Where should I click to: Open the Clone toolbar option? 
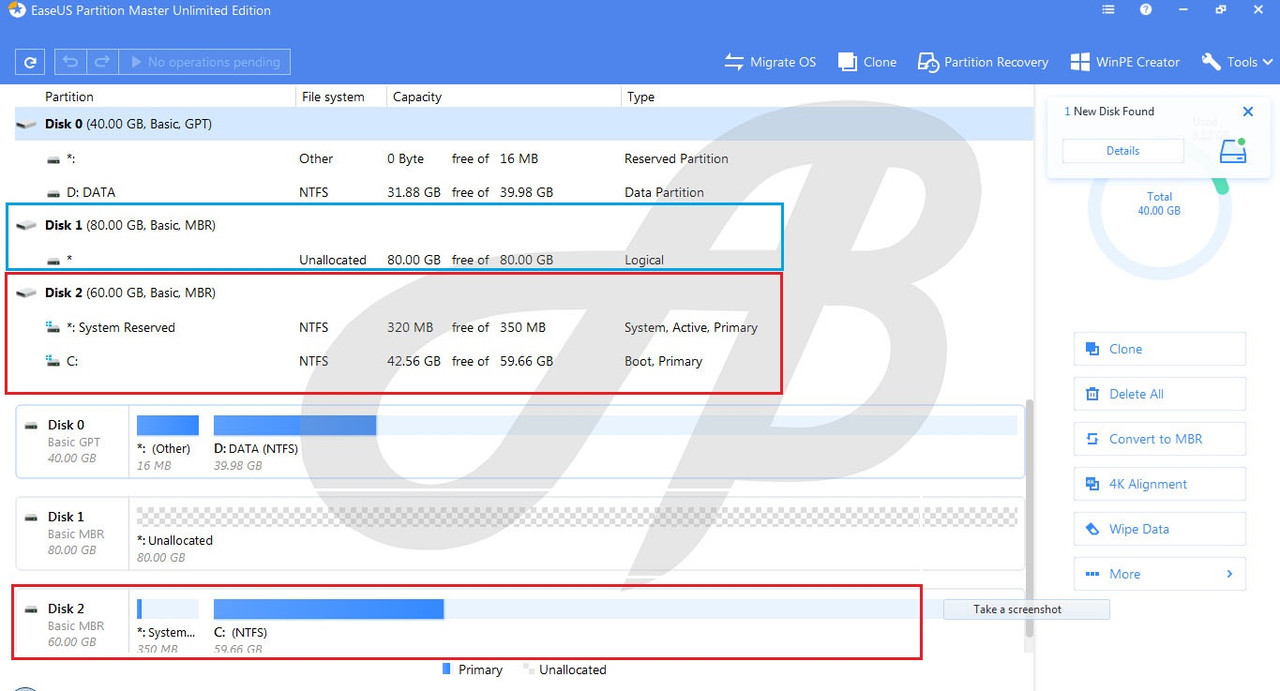(x=867, y=62)
